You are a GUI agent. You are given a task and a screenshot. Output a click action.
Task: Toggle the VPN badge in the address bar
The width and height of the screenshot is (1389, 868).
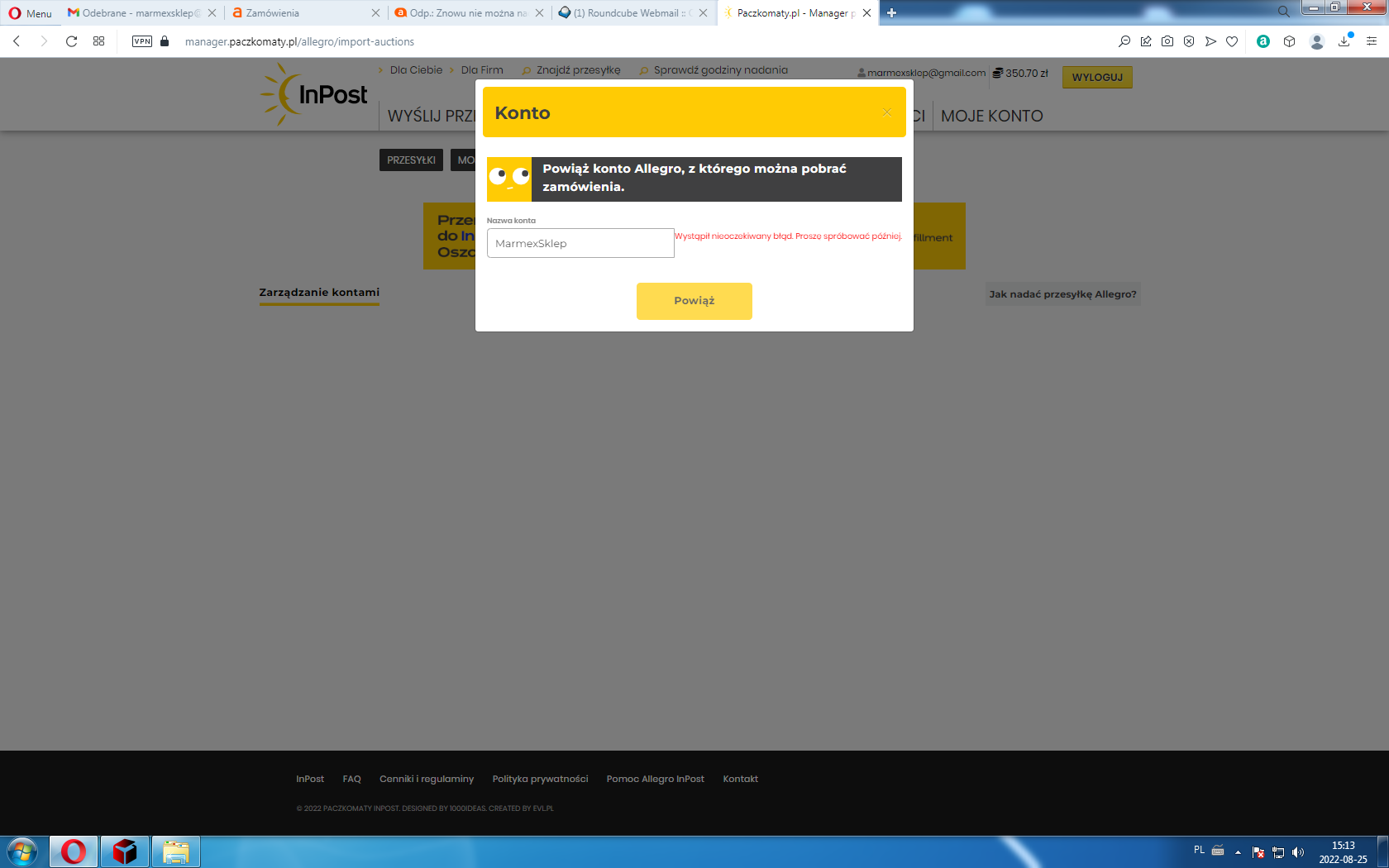pyautogui.click(x=142, y=41)
